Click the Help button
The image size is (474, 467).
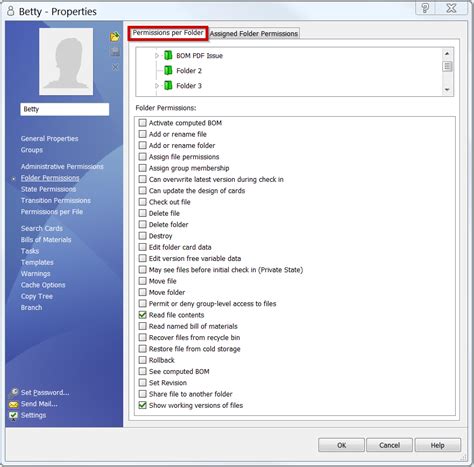click(437, 445)
